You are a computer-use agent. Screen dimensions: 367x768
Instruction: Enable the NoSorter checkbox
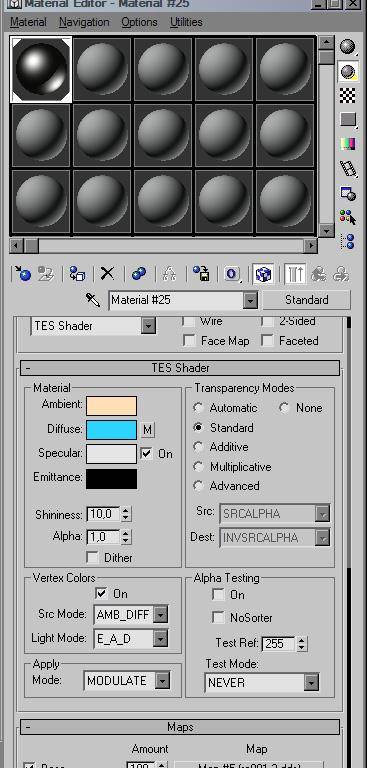point(218,618)
